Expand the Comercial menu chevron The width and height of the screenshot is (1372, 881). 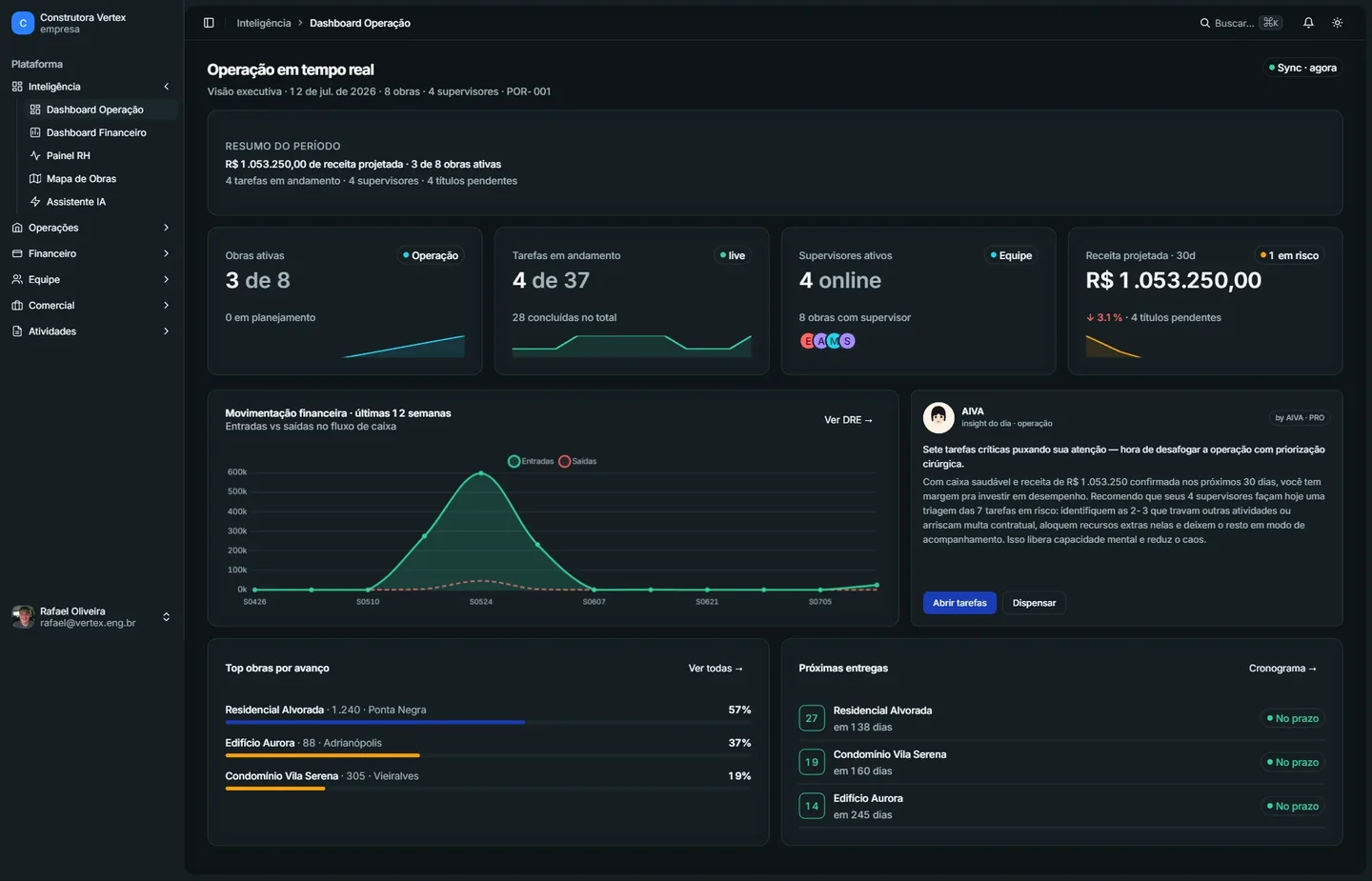(x=167, y=305)
